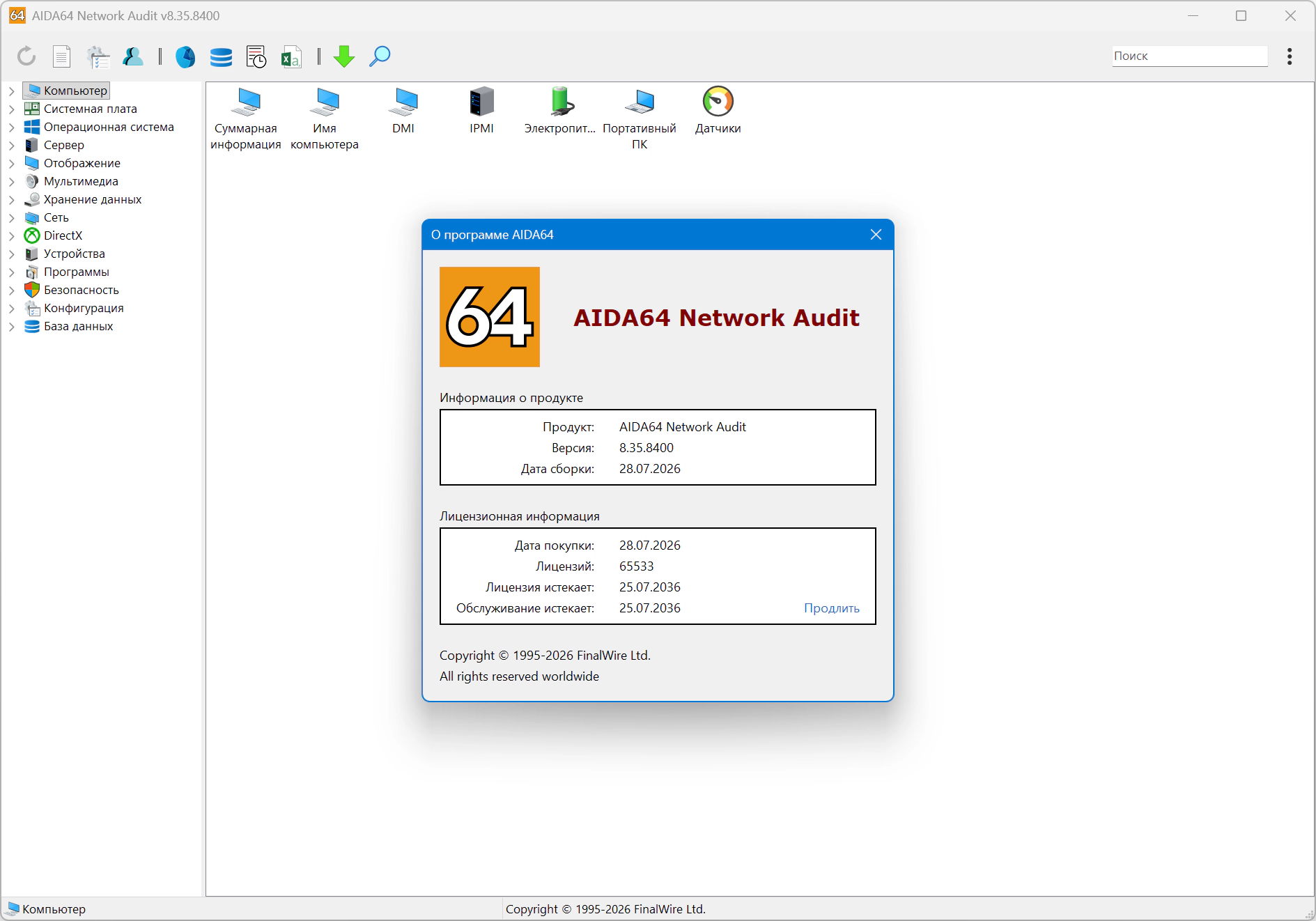Screen dimensions: 1316x921
Task: Click the DirectX Xbox logo icon
Action: (x=32, y=235)
